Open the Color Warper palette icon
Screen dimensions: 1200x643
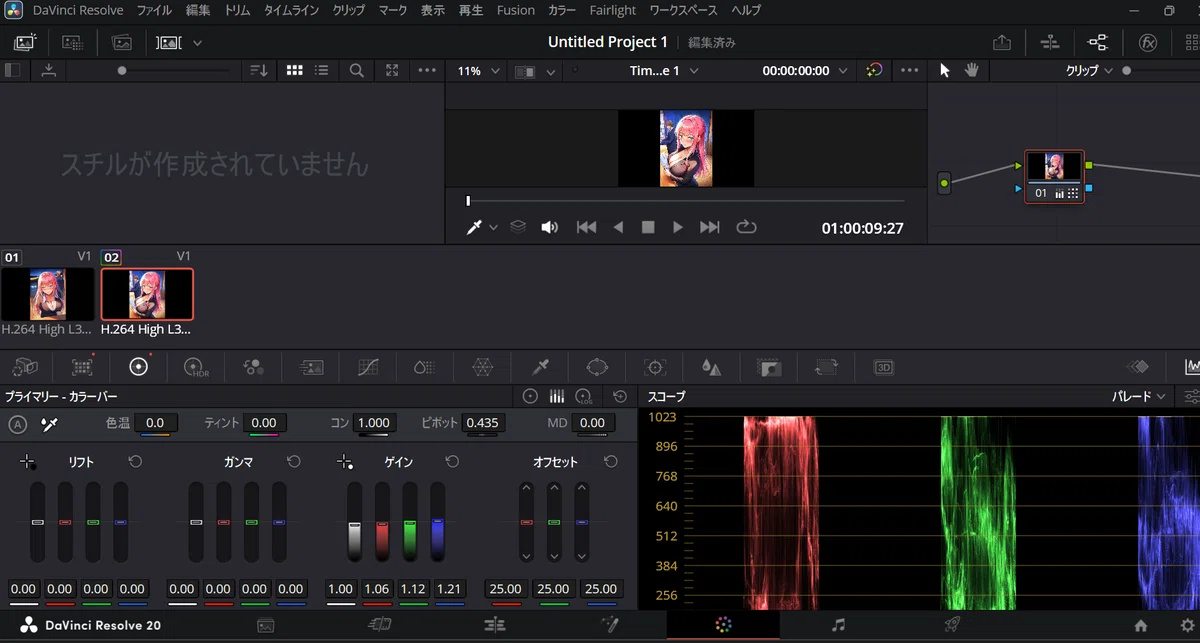tap(482, 367)
